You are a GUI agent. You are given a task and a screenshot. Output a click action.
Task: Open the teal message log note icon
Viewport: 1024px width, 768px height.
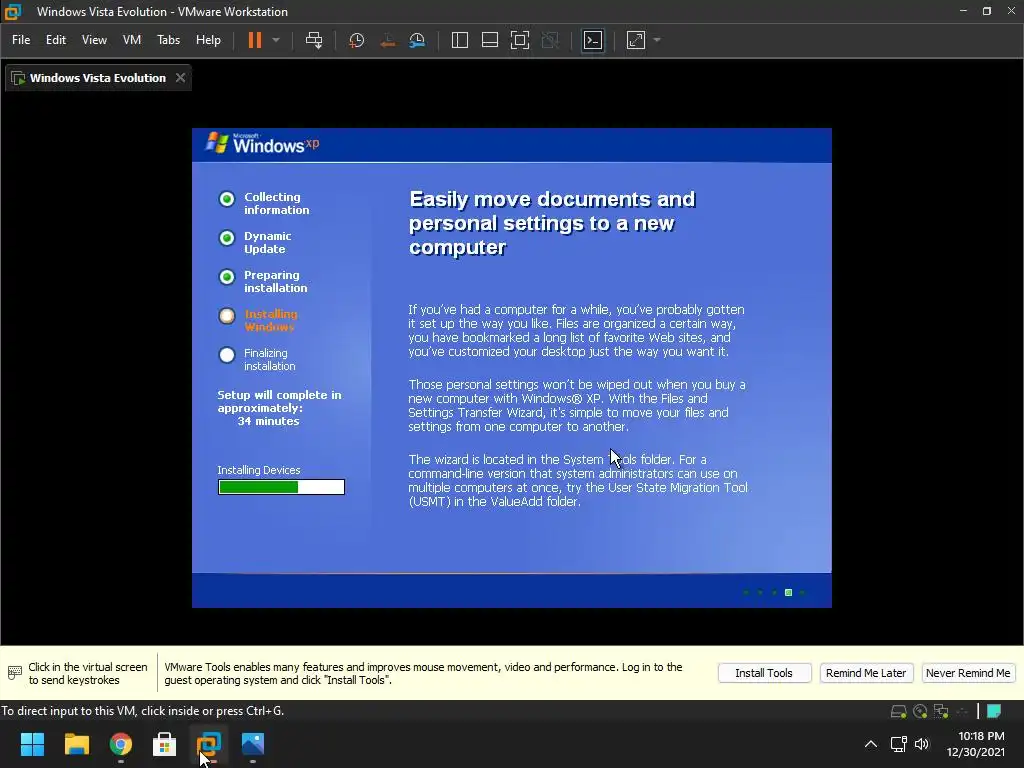tap(994, 711)
